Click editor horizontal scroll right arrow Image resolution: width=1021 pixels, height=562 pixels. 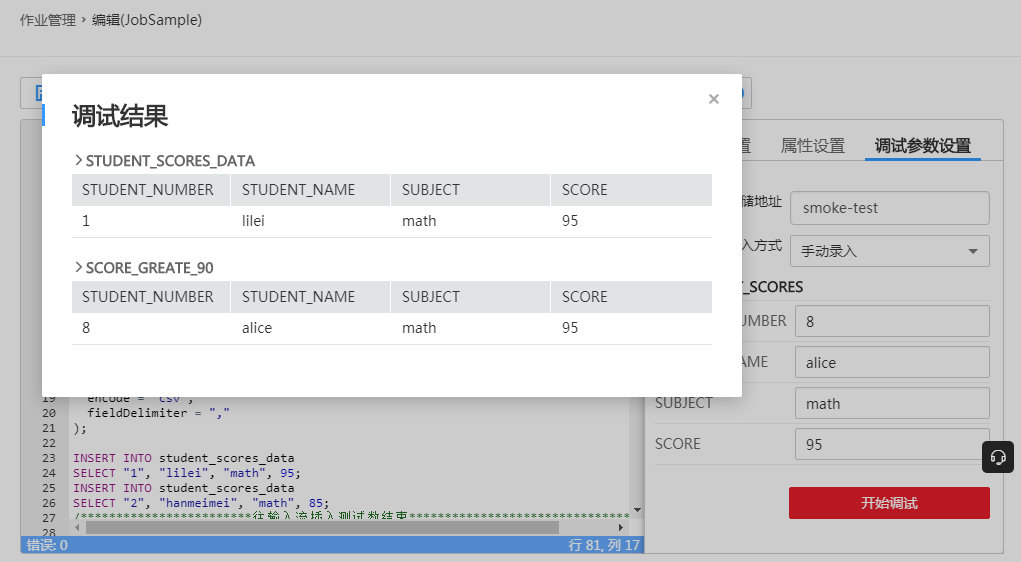(621, 527)
